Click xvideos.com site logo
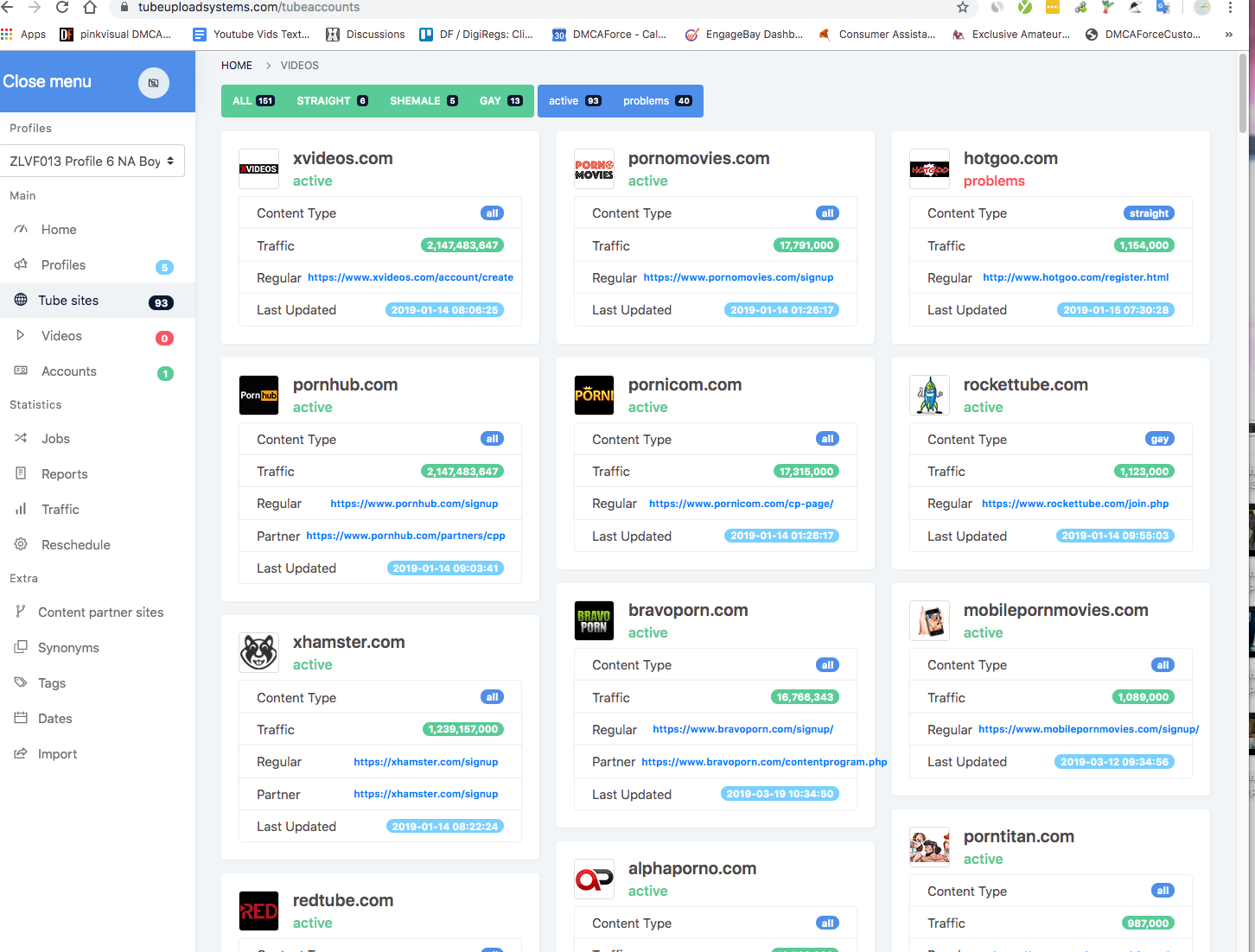 click(x=259, y=169)
